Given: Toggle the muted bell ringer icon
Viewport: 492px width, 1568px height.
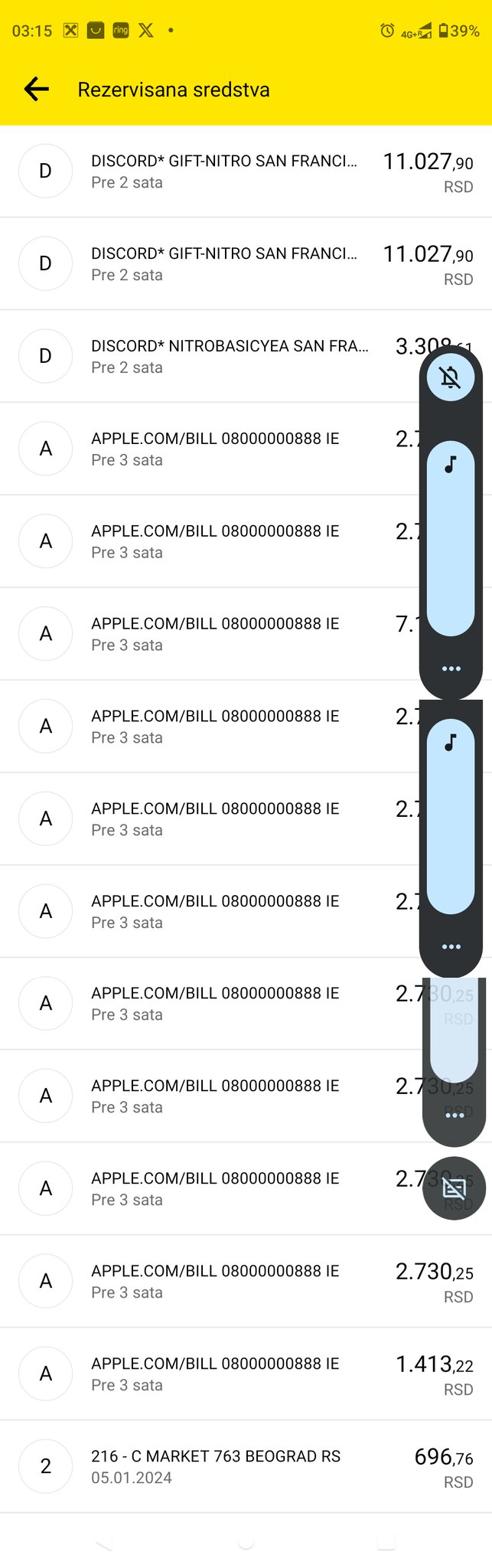Looking at the screenshot, I should (451, 377).
